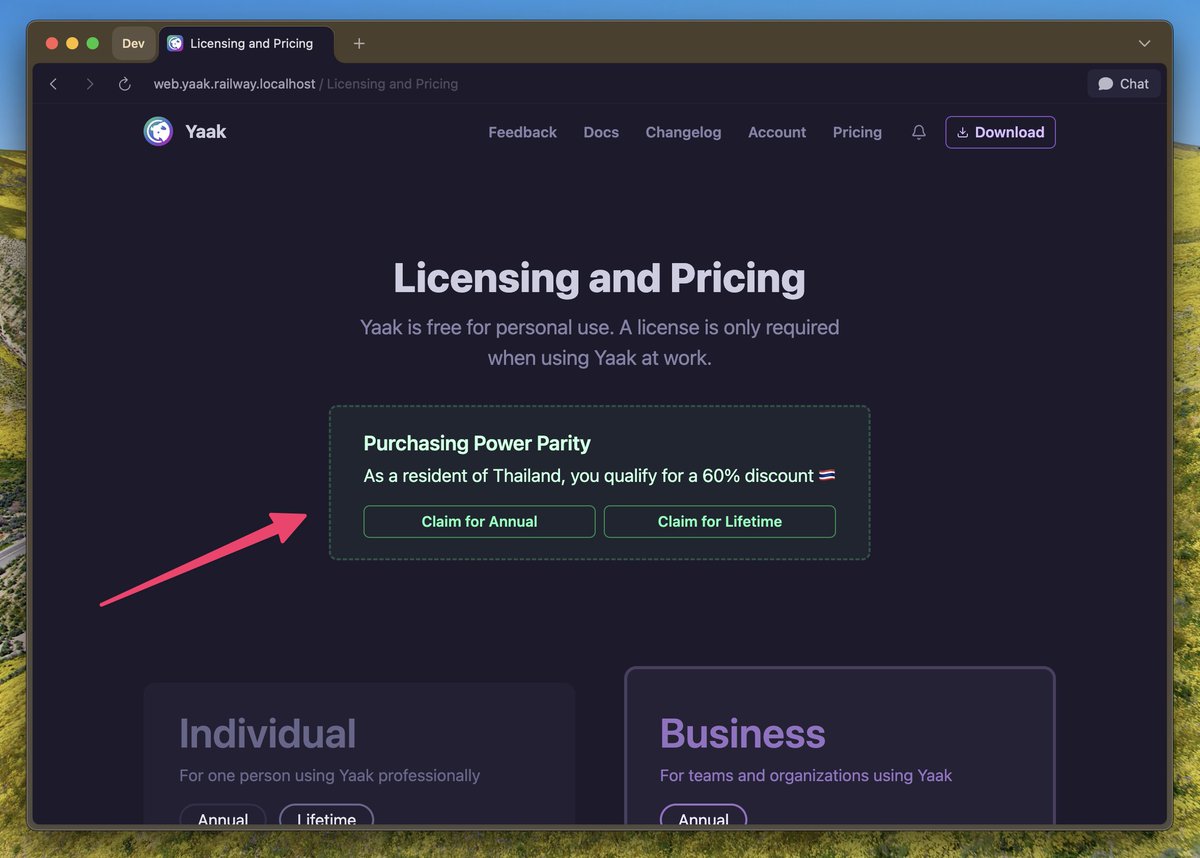The width and height of the screenshot is (1200, 858).
Task: Select Annual in the Business plan
Action: pos(703,817)
